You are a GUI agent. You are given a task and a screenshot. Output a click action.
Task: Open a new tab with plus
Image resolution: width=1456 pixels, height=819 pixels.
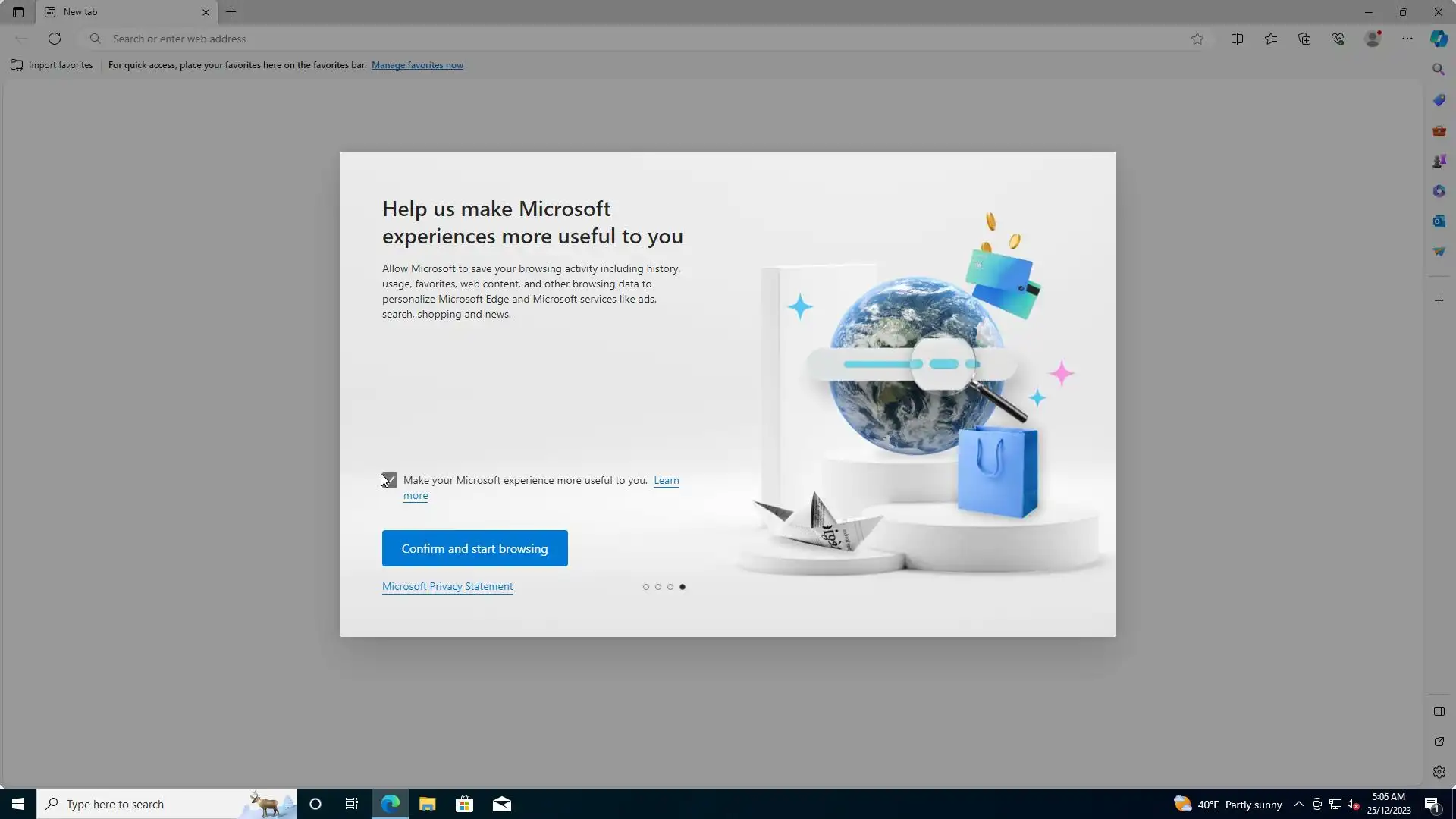pos(231,12)
